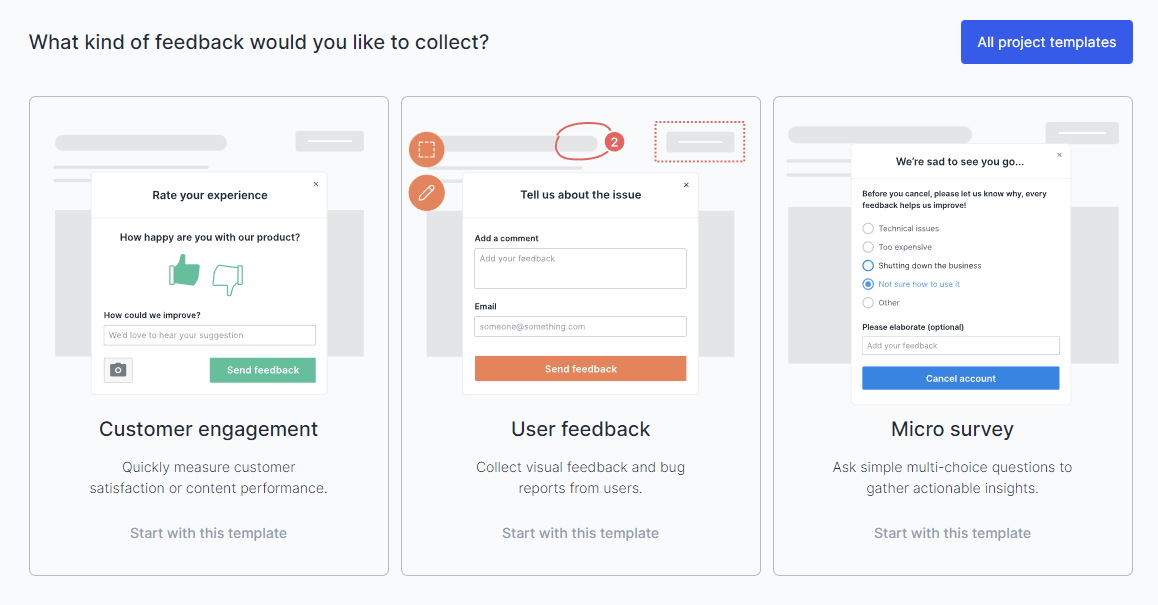
Task: Close the "Rate your experience" dialog
Action: click(x=316, y=183)
